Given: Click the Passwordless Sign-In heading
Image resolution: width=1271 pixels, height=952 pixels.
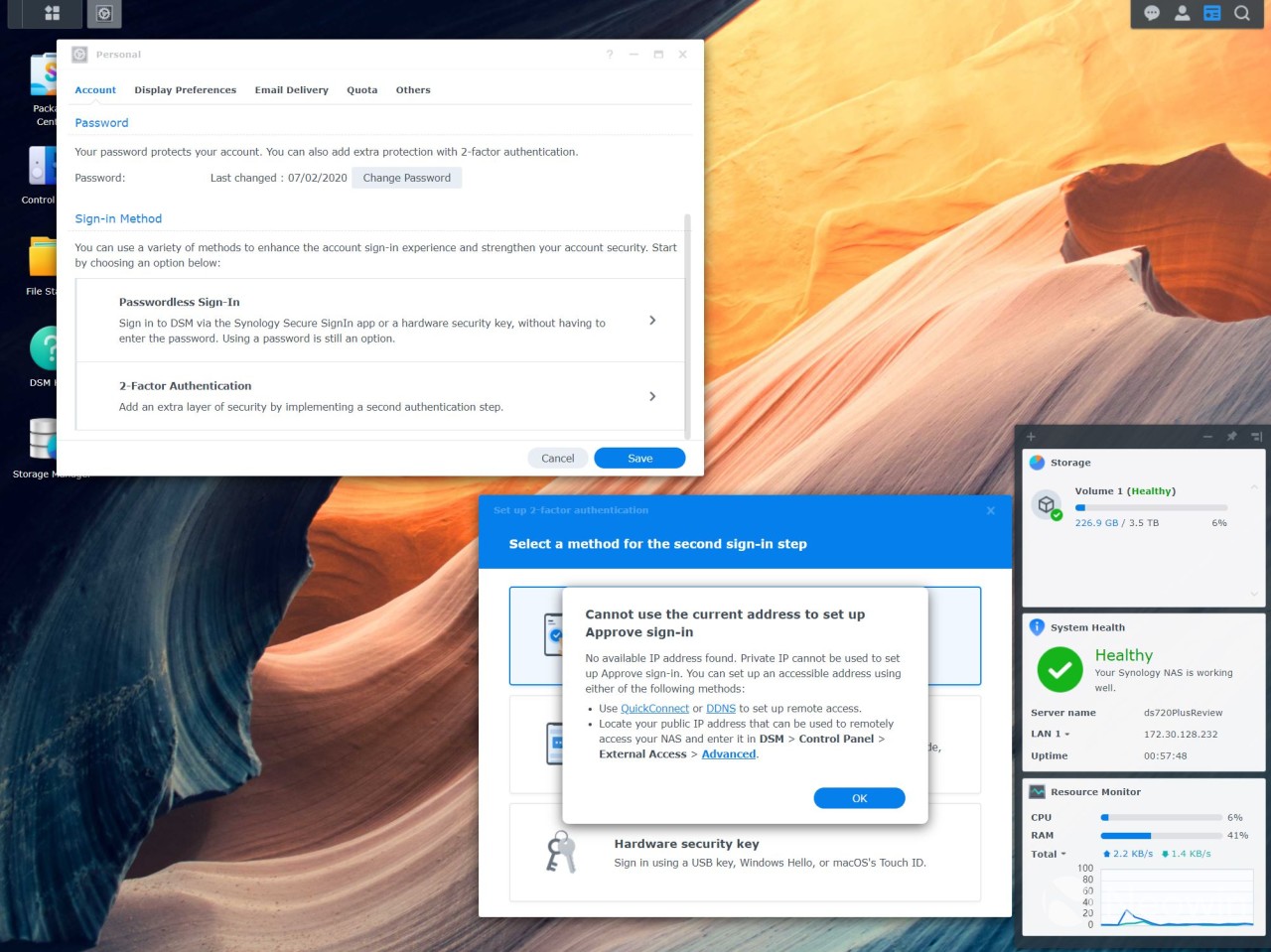Looking at the screenshot, I should [180, 303].
